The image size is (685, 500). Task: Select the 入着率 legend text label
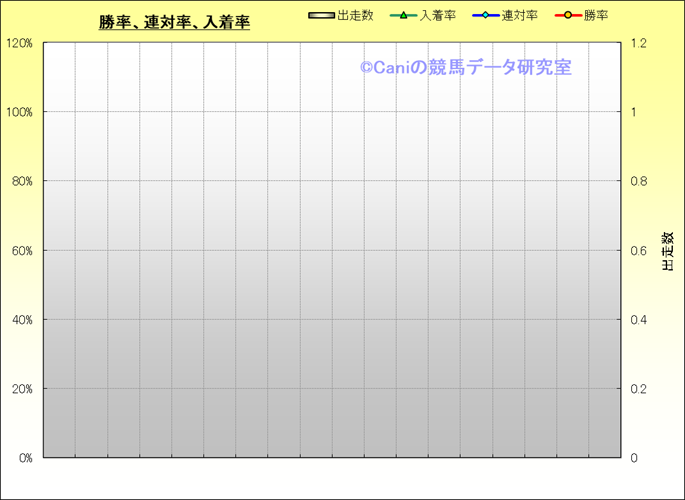pyautogui.click(x=437, y=16)
